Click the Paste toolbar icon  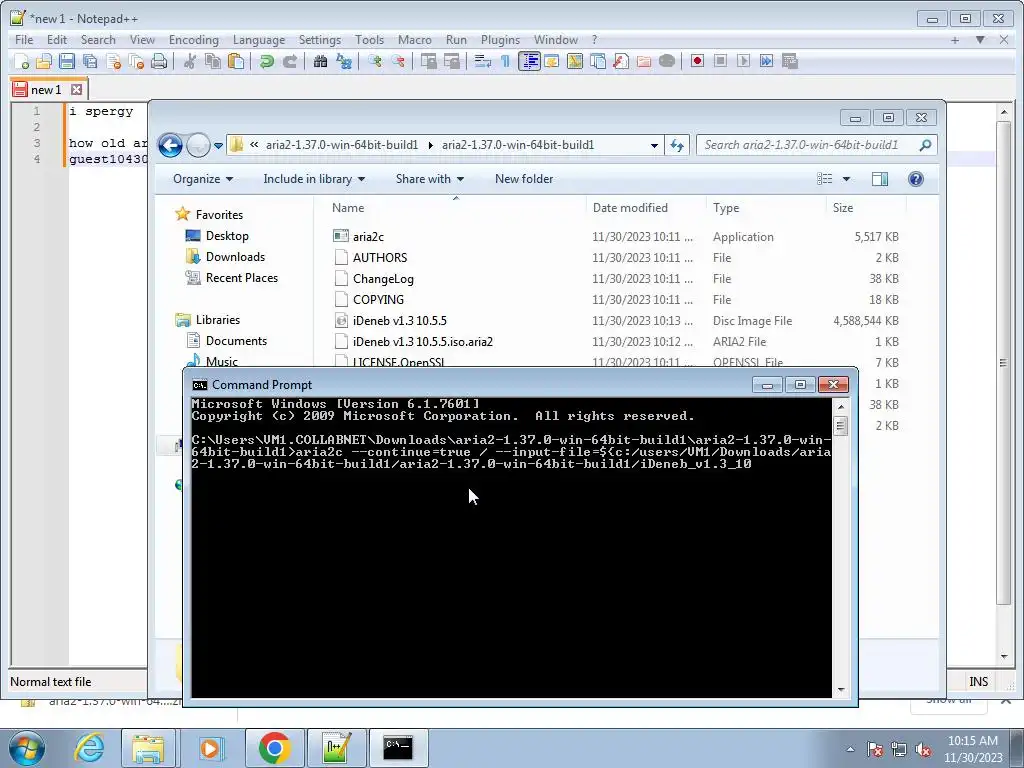[x=236, y=61]
